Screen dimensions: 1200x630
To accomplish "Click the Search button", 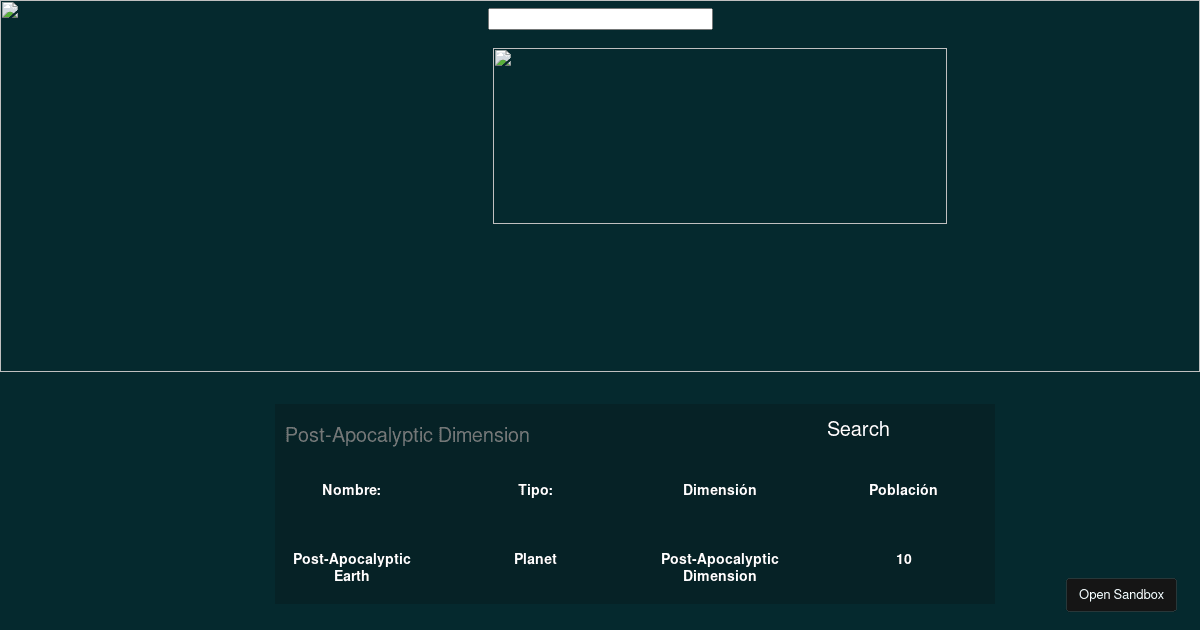I will (858, 429).
